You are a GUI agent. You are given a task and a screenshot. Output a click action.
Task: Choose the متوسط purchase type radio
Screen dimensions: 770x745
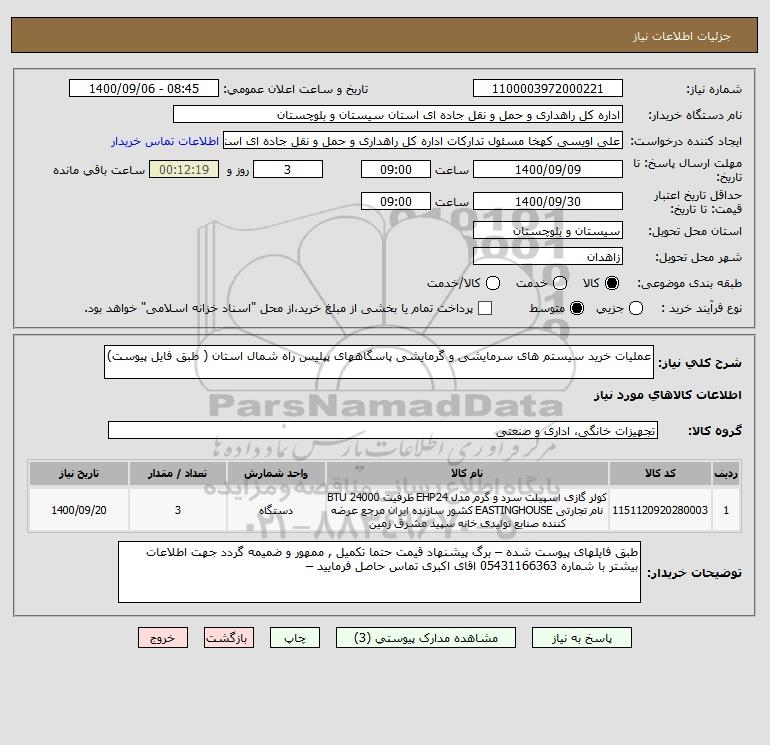point(577,308)
